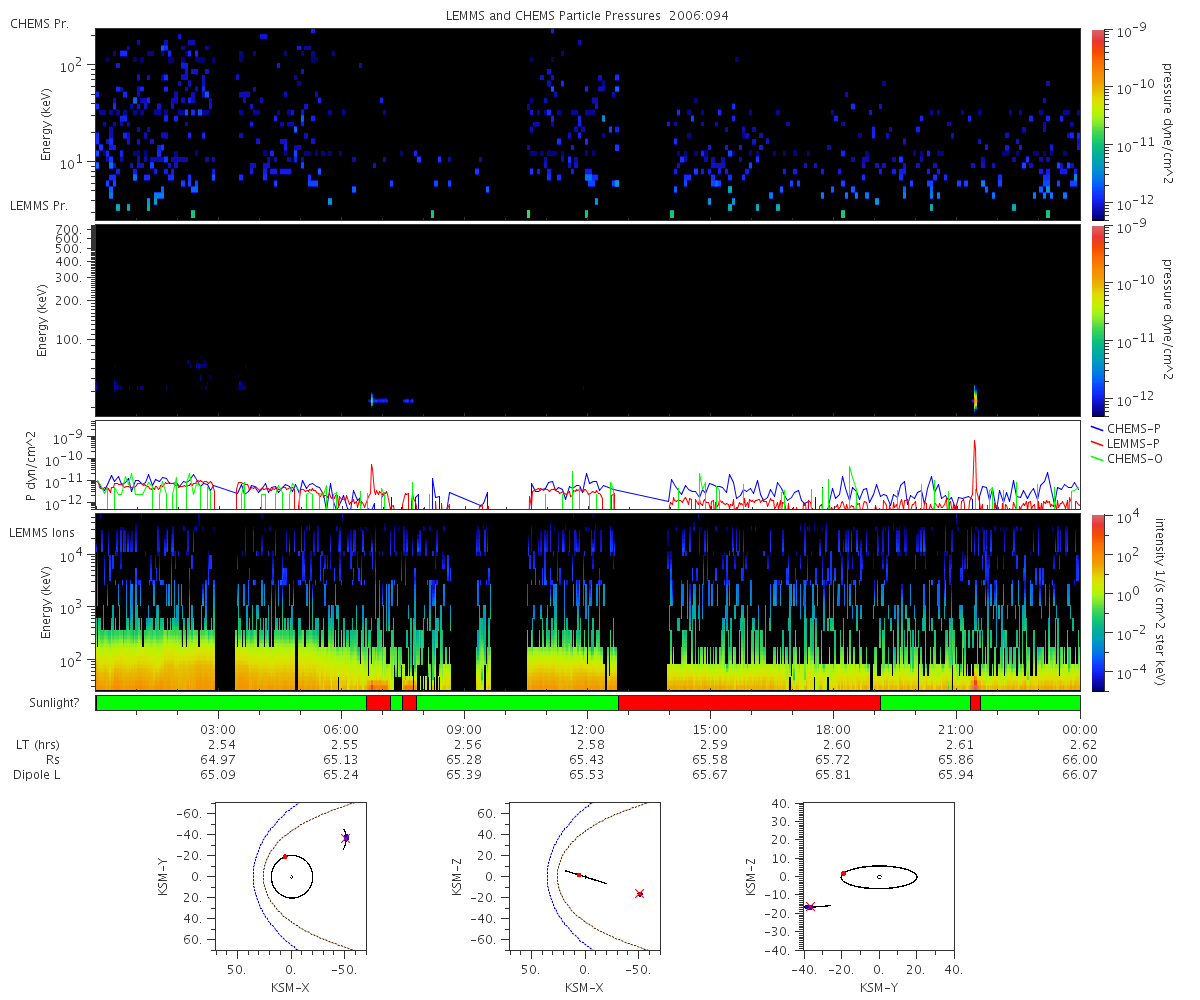Click the CHEMS-P legend entry
The height and width of the screenshot is (1000, 1200).
(1136, 428)
